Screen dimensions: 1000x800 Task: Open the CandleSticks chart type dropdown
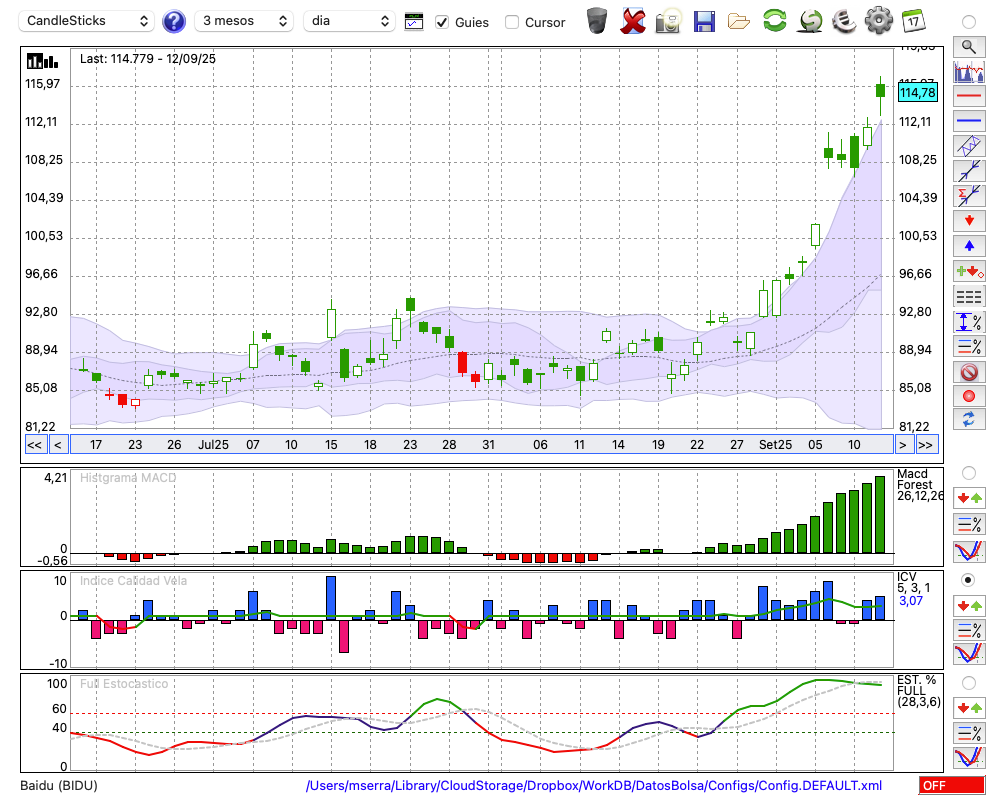(87, 21)
